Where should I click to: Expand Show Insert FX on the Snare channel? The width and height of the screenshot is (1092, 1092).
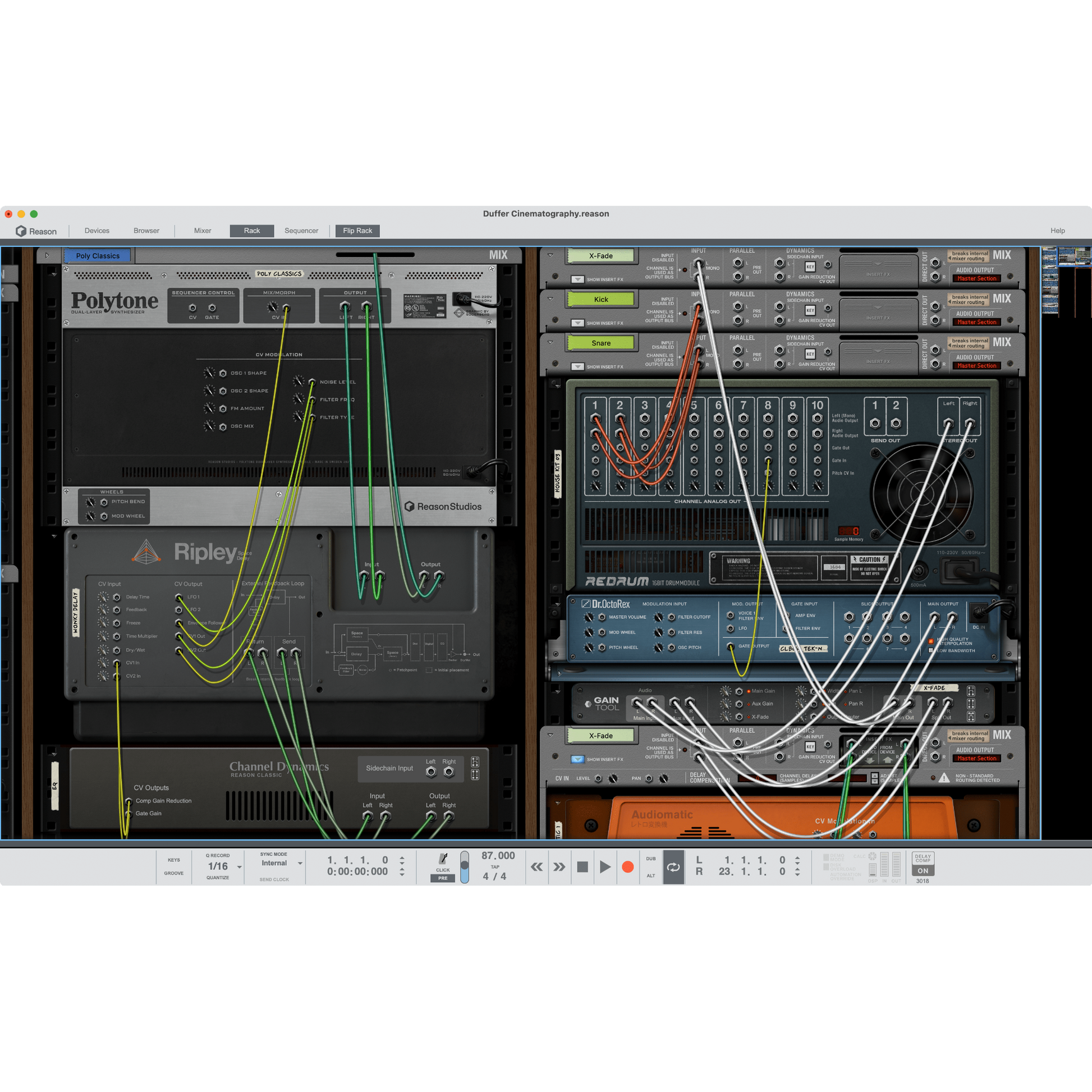(577, 366)
